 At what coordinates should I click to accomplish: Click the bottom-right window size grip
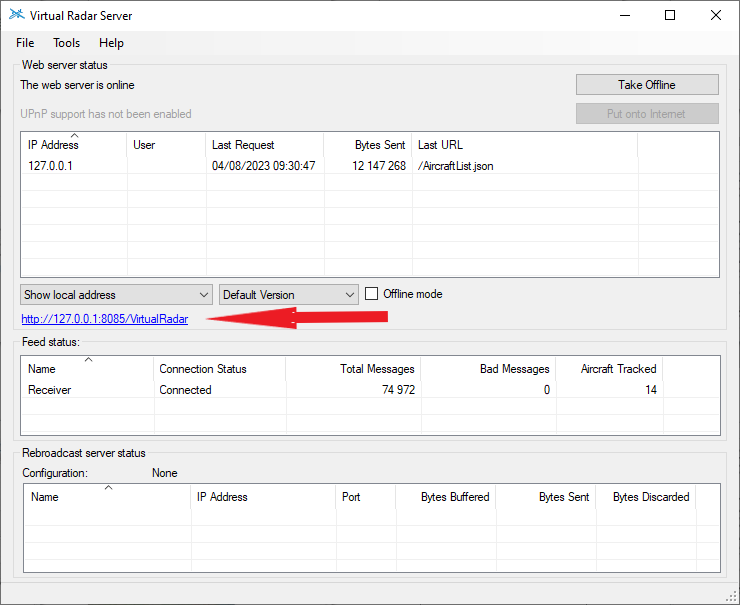731,597
